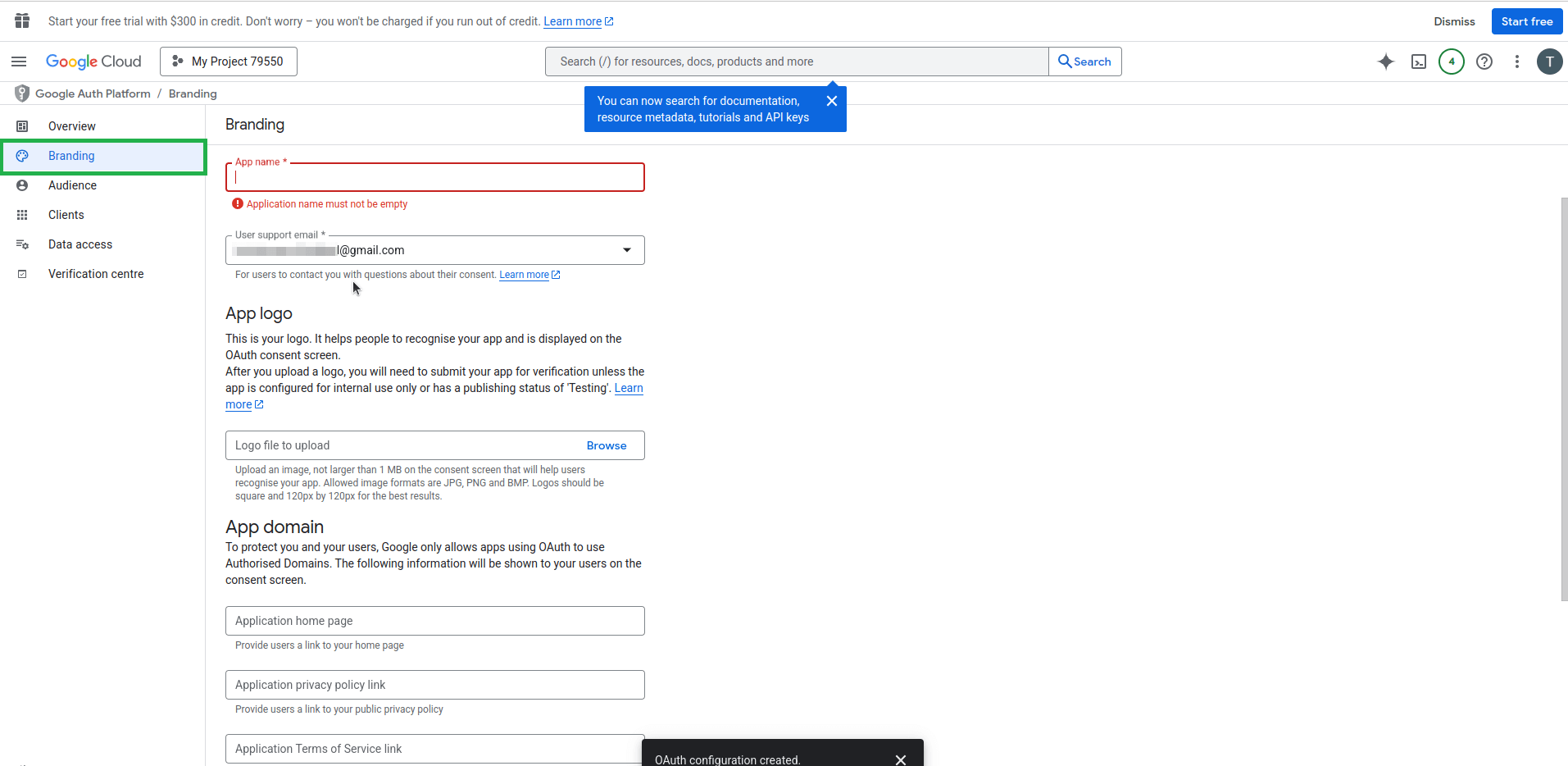Image resolution: width=1568 pixels, height=766 pixels.
Task: Click the Application home page field
Action: [x=434, y=621]
